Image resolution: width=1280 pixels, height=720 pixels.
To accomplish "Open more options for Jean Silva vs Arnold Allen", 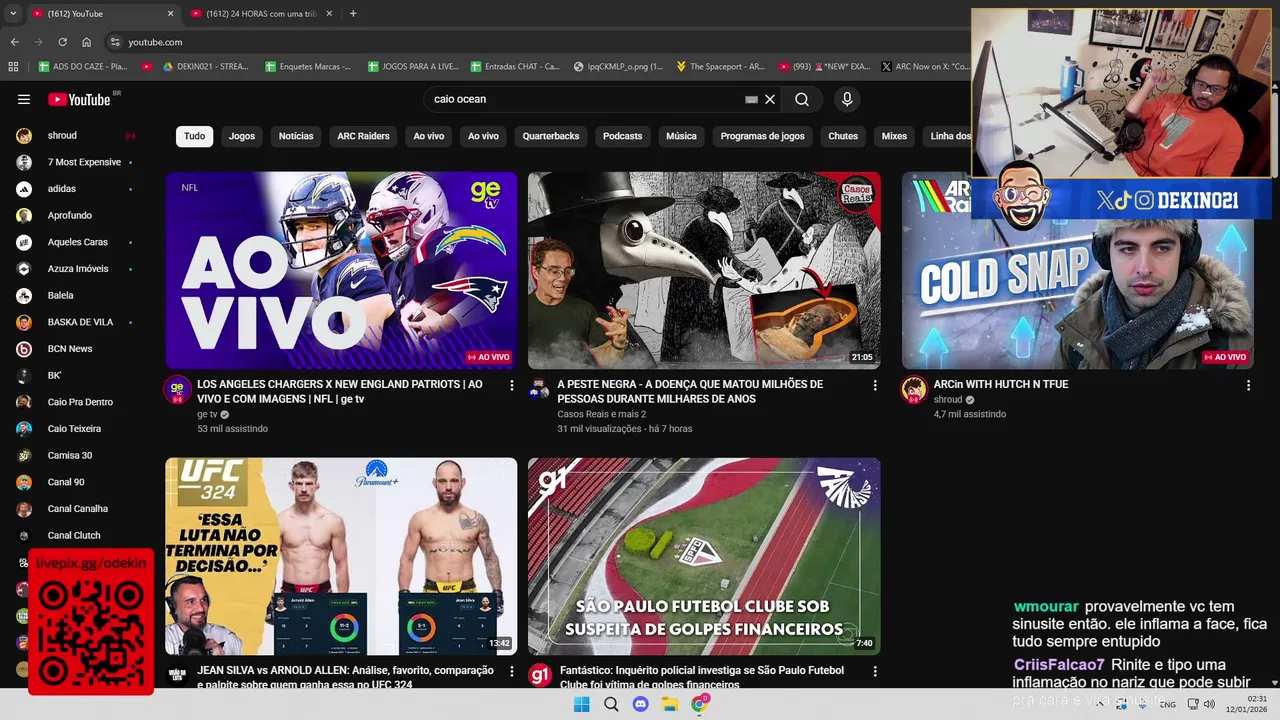I will pos(512,672).
